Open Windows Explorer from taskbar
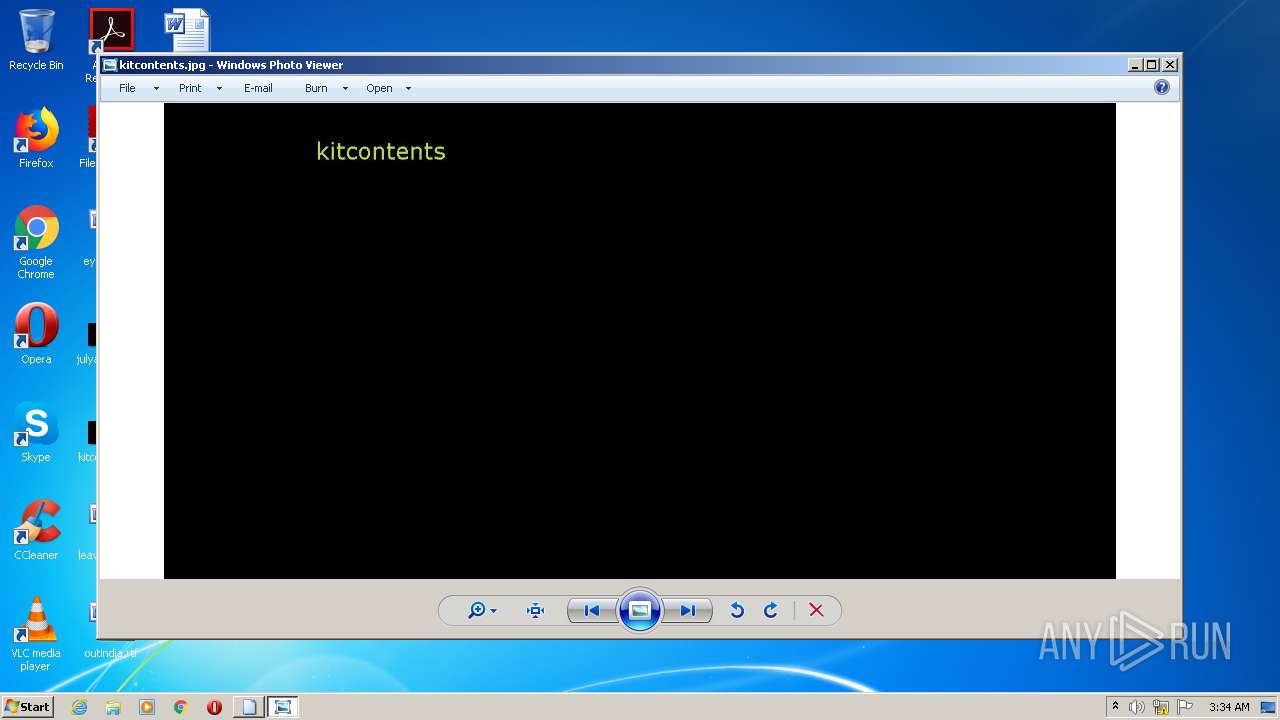The height and width of the screenshot is (720, 1280). 113,707
